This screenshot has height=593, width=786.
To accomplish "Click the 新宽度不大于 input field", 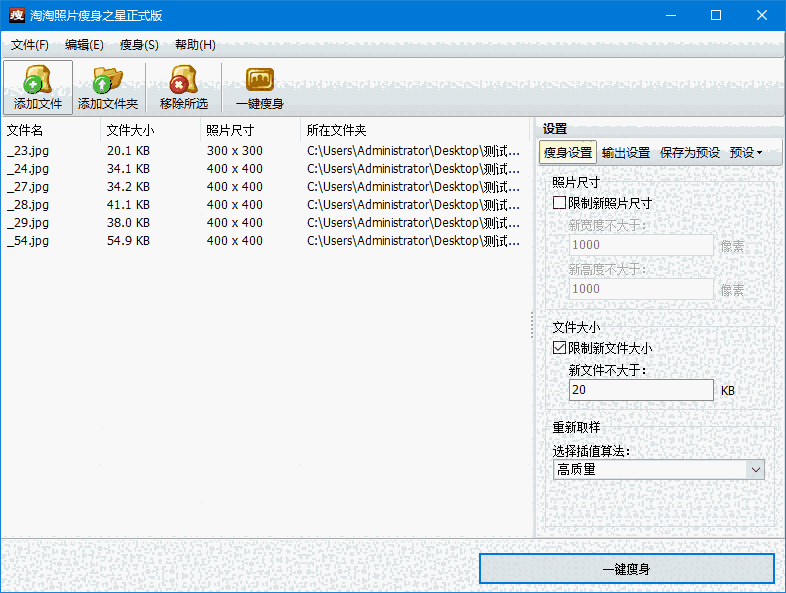I will pyautogui.click(x=641, y=245).
